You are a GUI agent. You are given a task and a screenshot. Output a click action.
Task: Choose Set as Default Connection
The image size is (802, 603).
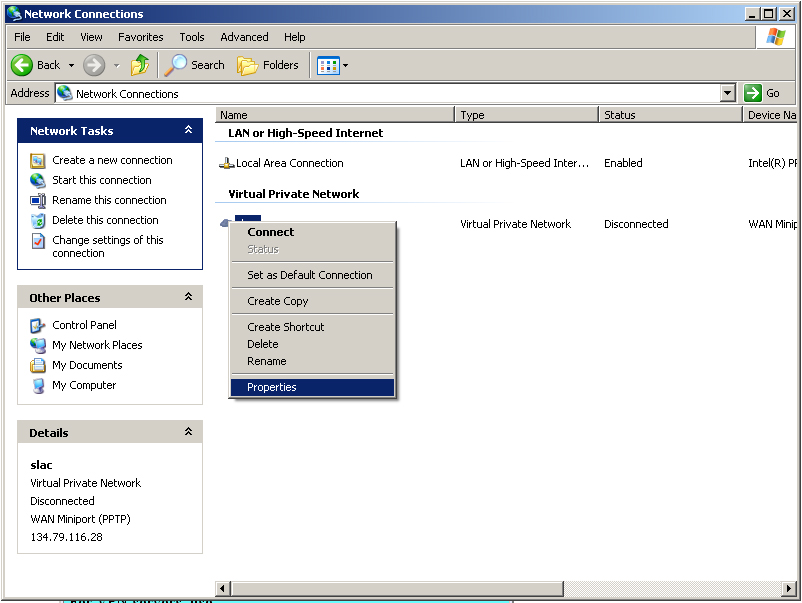click(313, 275)
